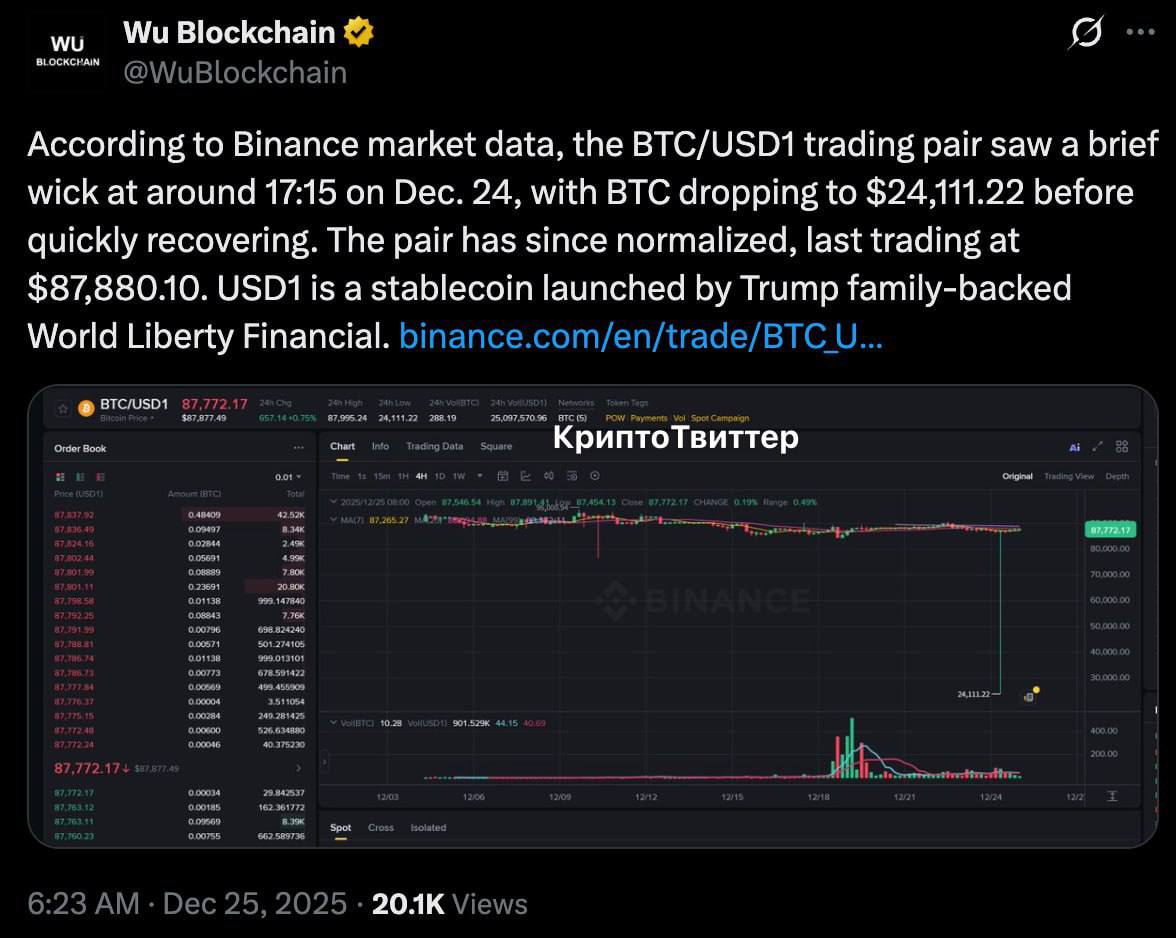Click the Ai icon above the chart
Image resolution: width=1176 pixels, height=938 pixels.
(1075, 447)
